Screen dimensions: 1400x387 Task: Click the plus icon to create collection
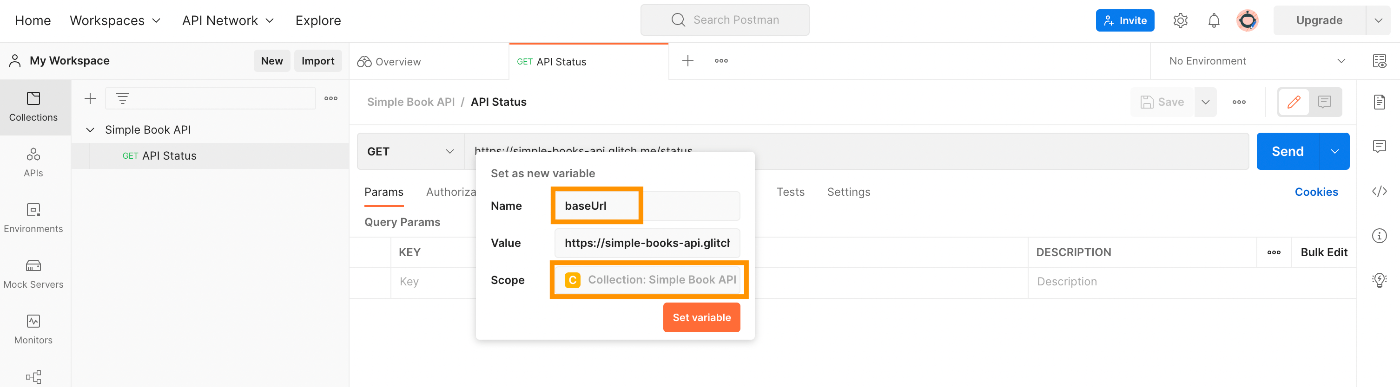[90, 98]
